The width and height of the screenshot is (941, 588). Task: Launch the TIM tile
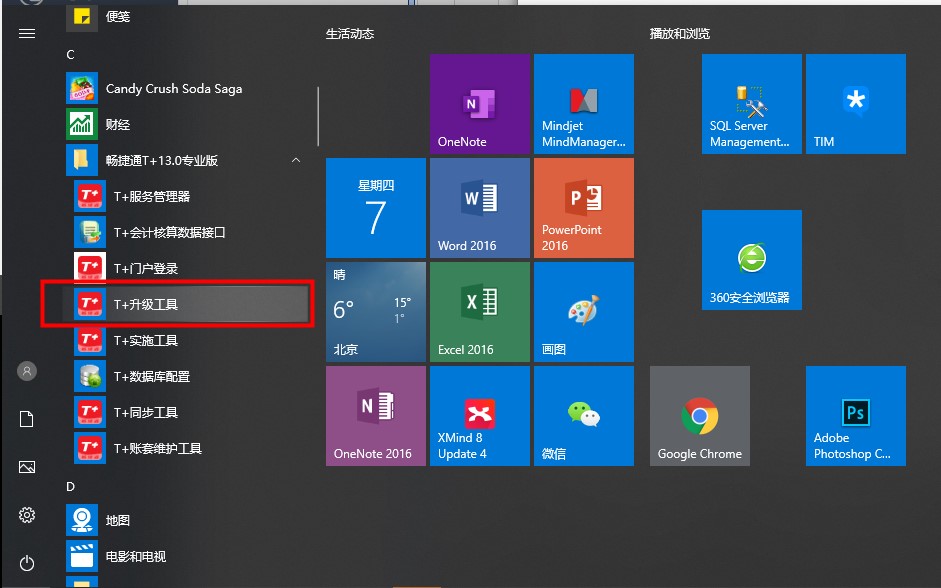pos(856,104)
